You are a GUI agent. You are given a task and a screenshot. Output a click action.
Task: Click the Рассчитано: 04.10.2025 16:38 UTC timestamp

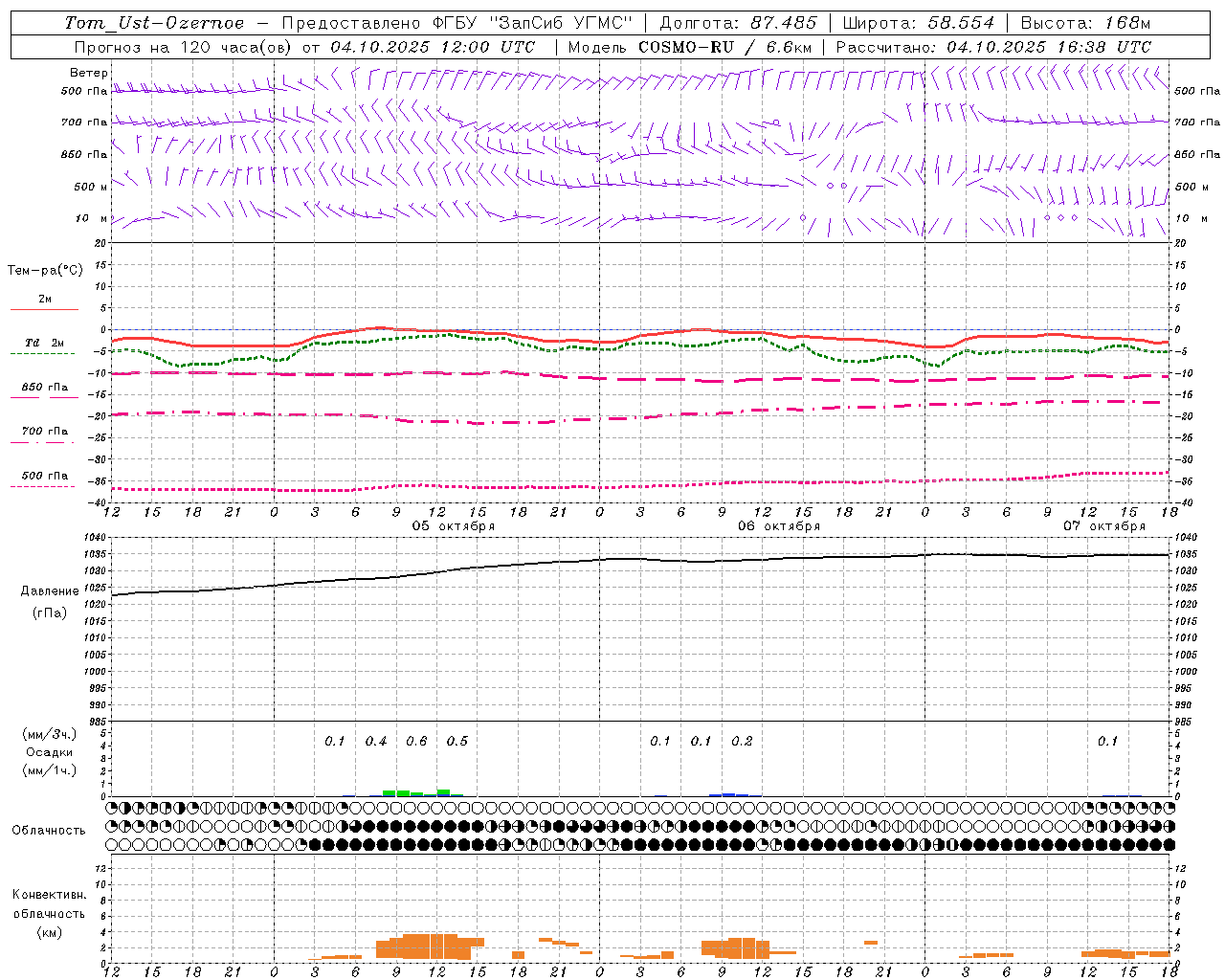[993, 47]
